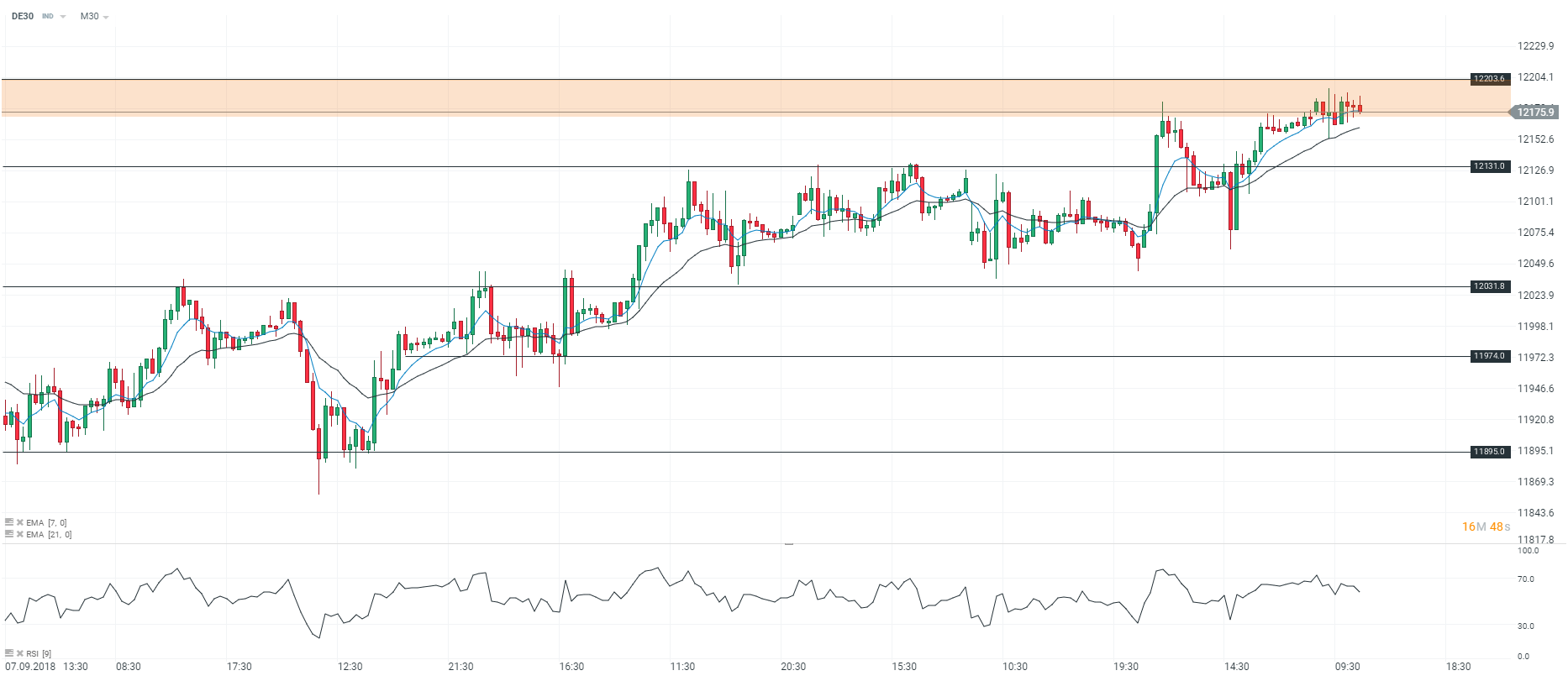Select the 11895.0 horizontal line label
Viewport: 1568px width, 681px height.
(1489, 452)
